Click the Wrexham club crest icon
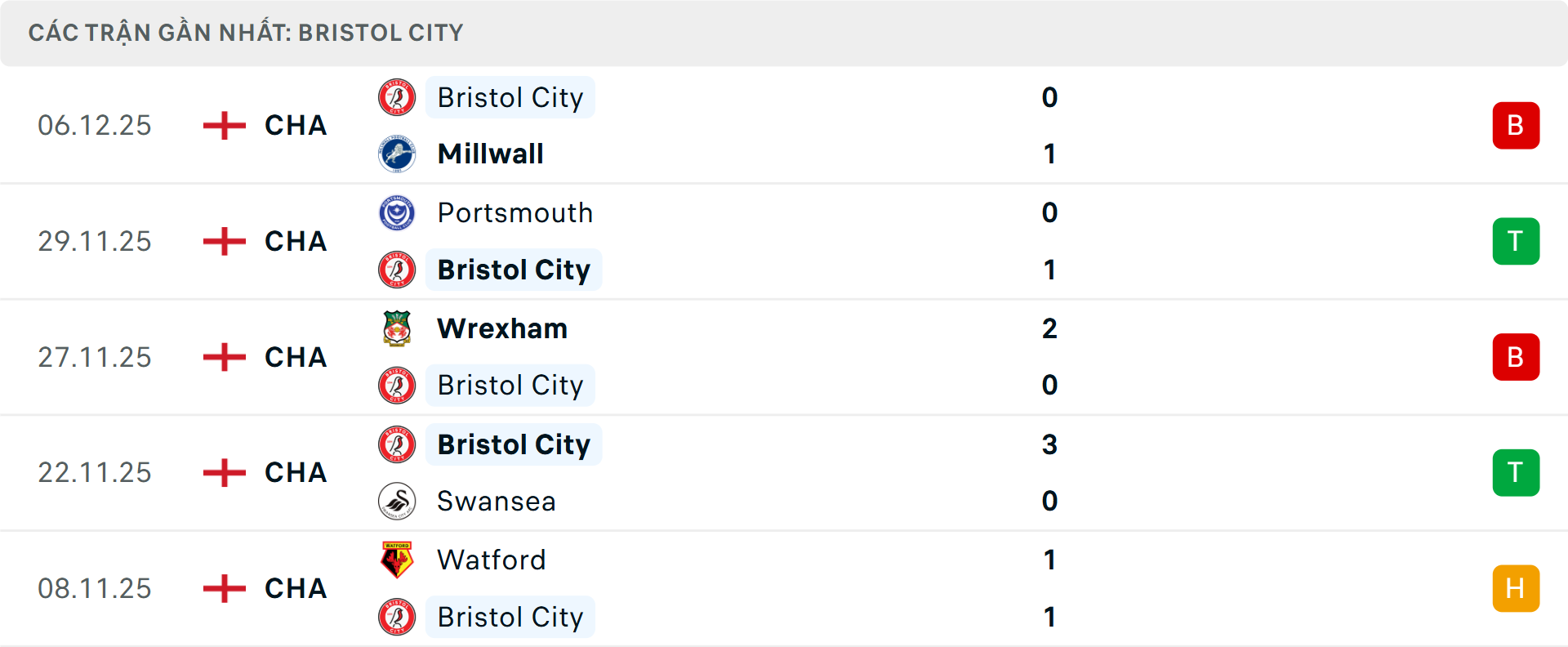 pyautogui.click(x=397, y=328)
